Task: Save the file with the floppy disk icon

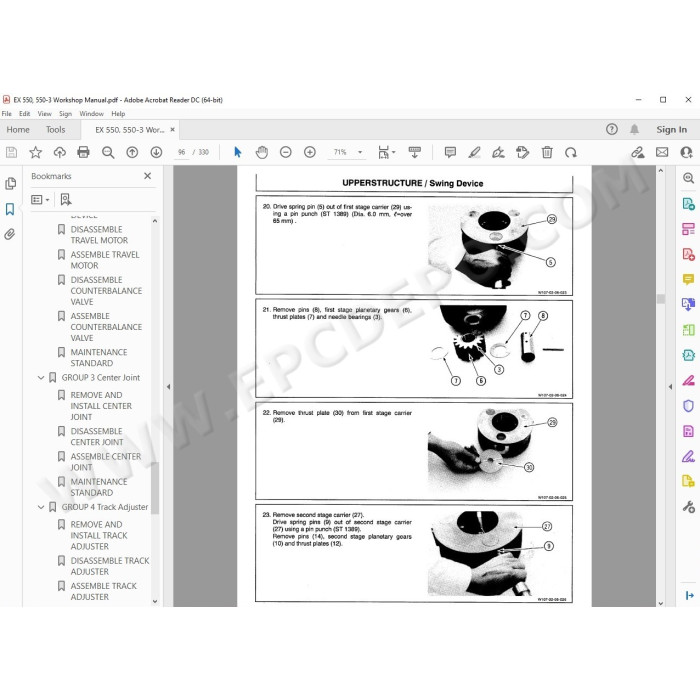Action: coord(12,152)
